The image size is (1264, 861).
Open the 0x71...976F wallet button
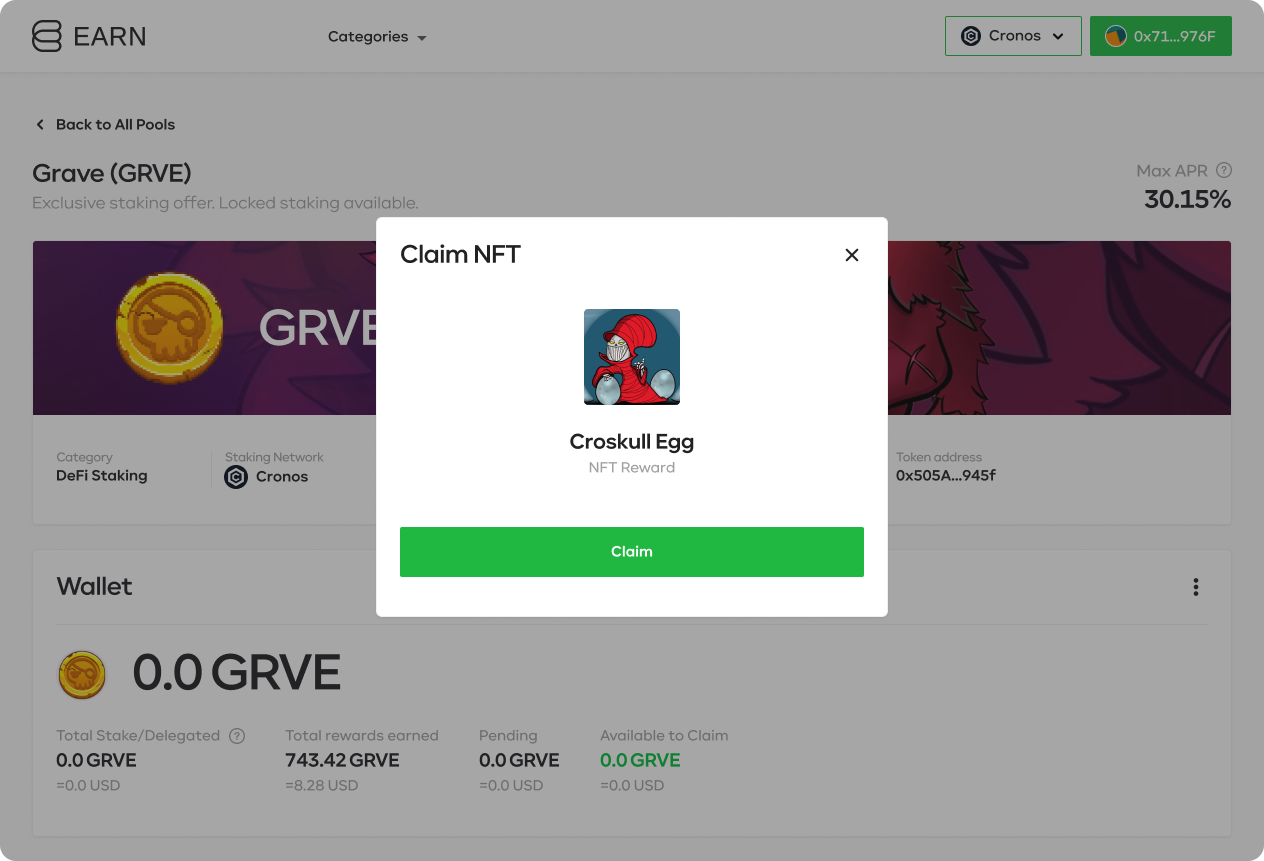1161,36
